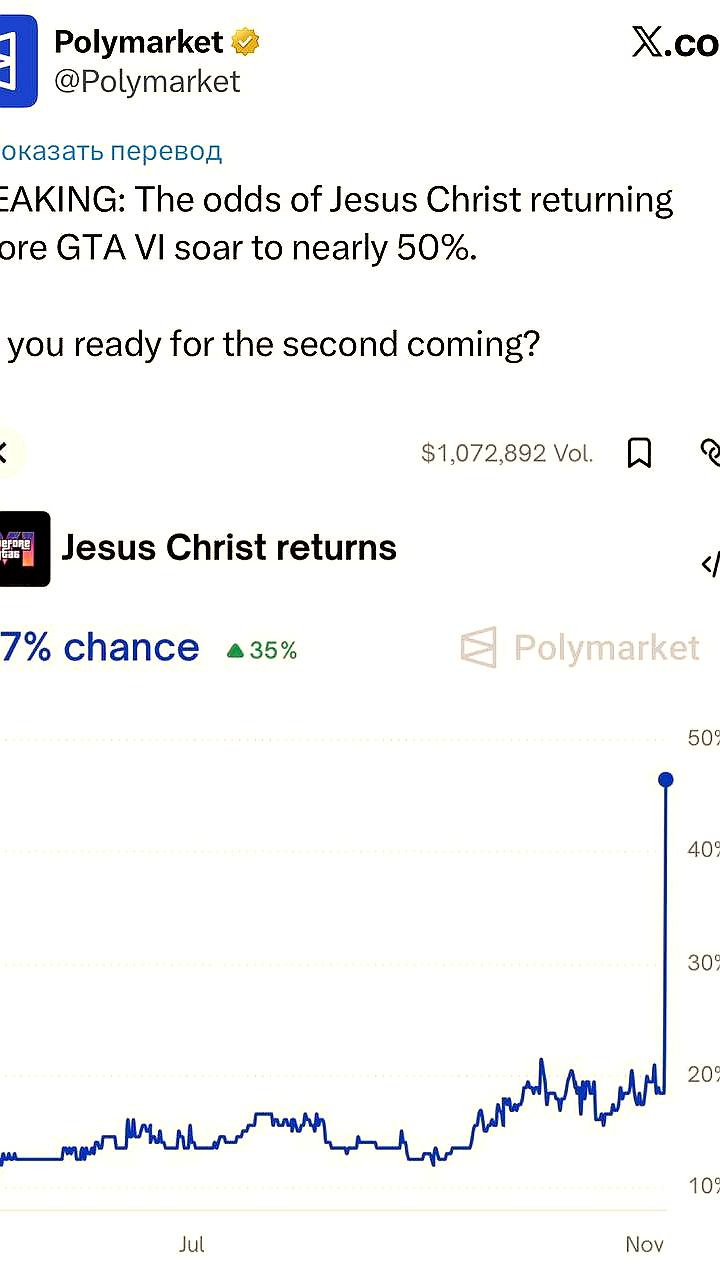This screenshot has width=720, height=1280.
Task: Click the @Polymarket handle
Action: (x=147, y=81)
